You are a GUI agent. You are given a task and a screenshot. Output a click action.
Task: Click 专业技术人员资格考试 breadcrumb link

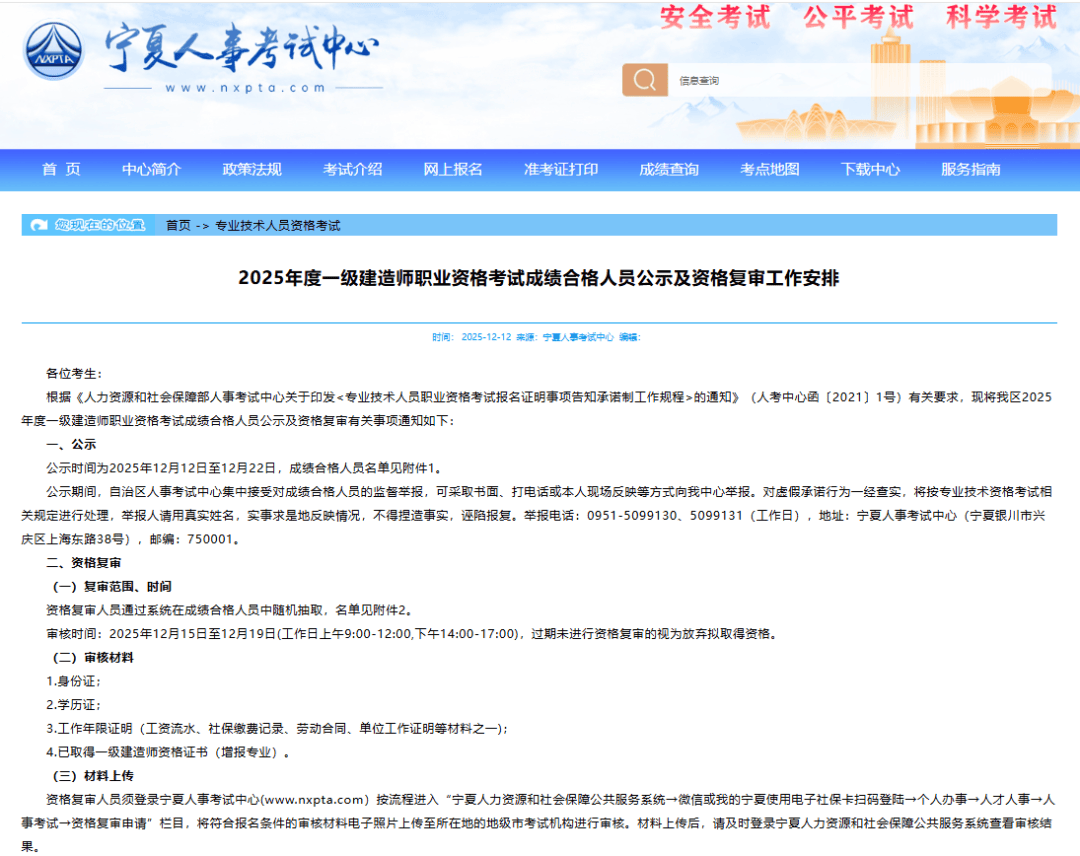point(278,225)
